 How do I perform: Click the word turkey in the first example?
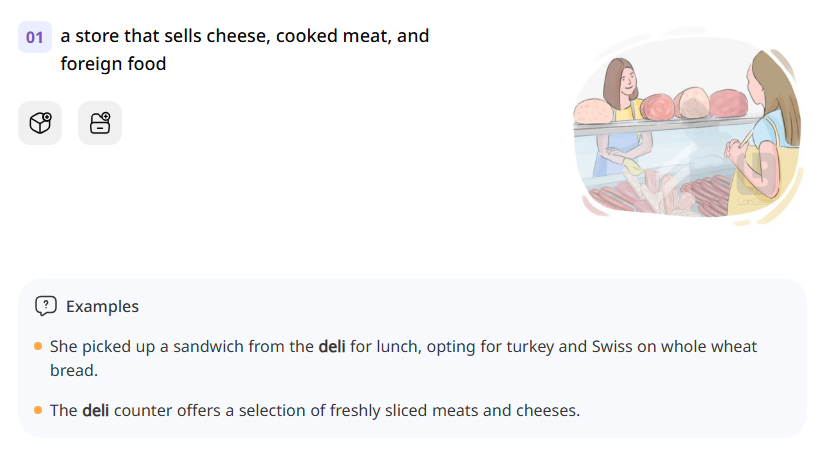527,347
